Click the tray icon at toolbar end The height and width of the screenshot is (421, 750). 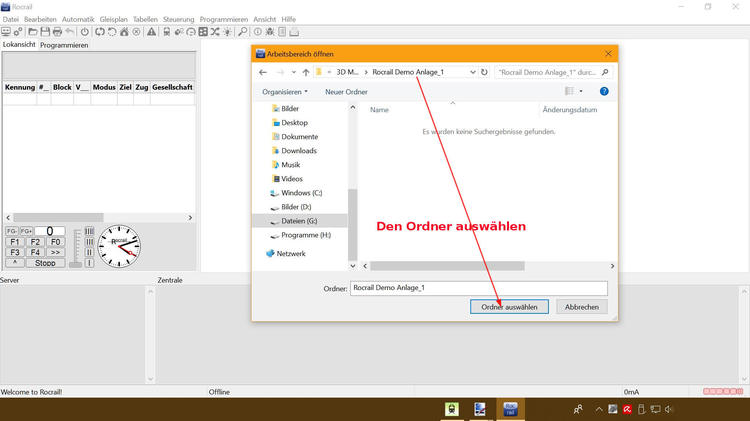[294, 32]
